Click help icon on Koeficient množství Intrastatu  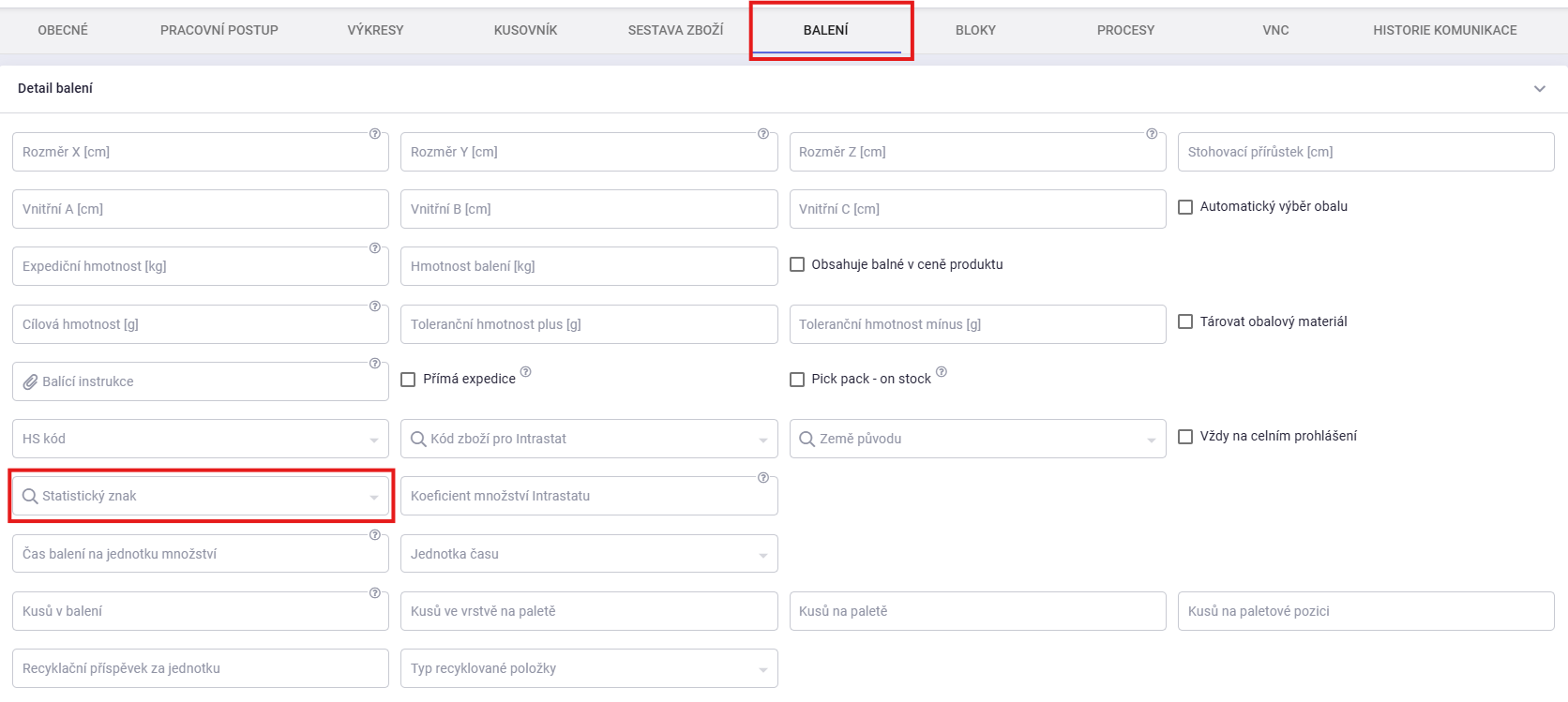(x=763, y=478)
